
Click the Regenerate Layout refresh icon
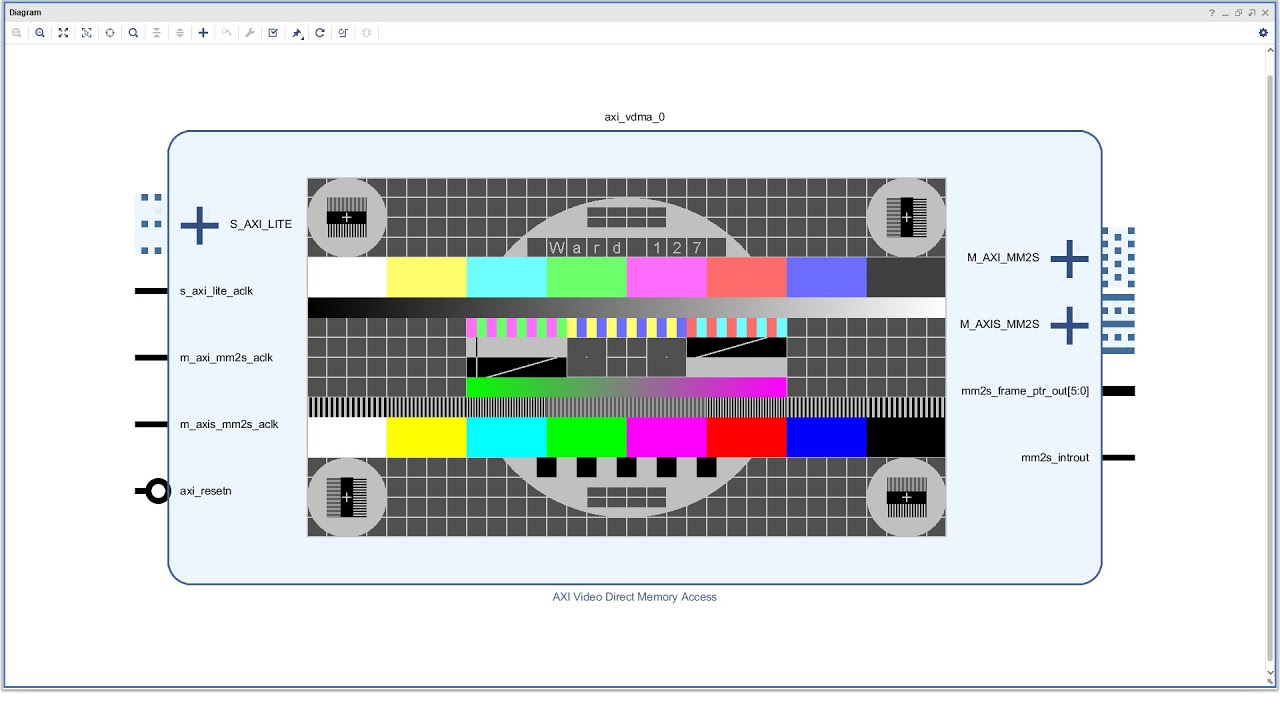click(320, 33)
